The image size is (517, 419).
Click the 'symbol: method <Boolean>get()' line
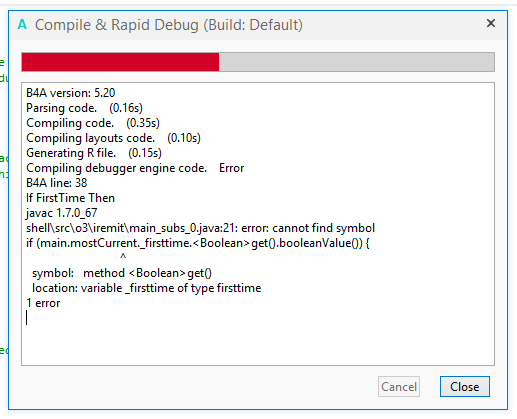[x=122, y=273]
